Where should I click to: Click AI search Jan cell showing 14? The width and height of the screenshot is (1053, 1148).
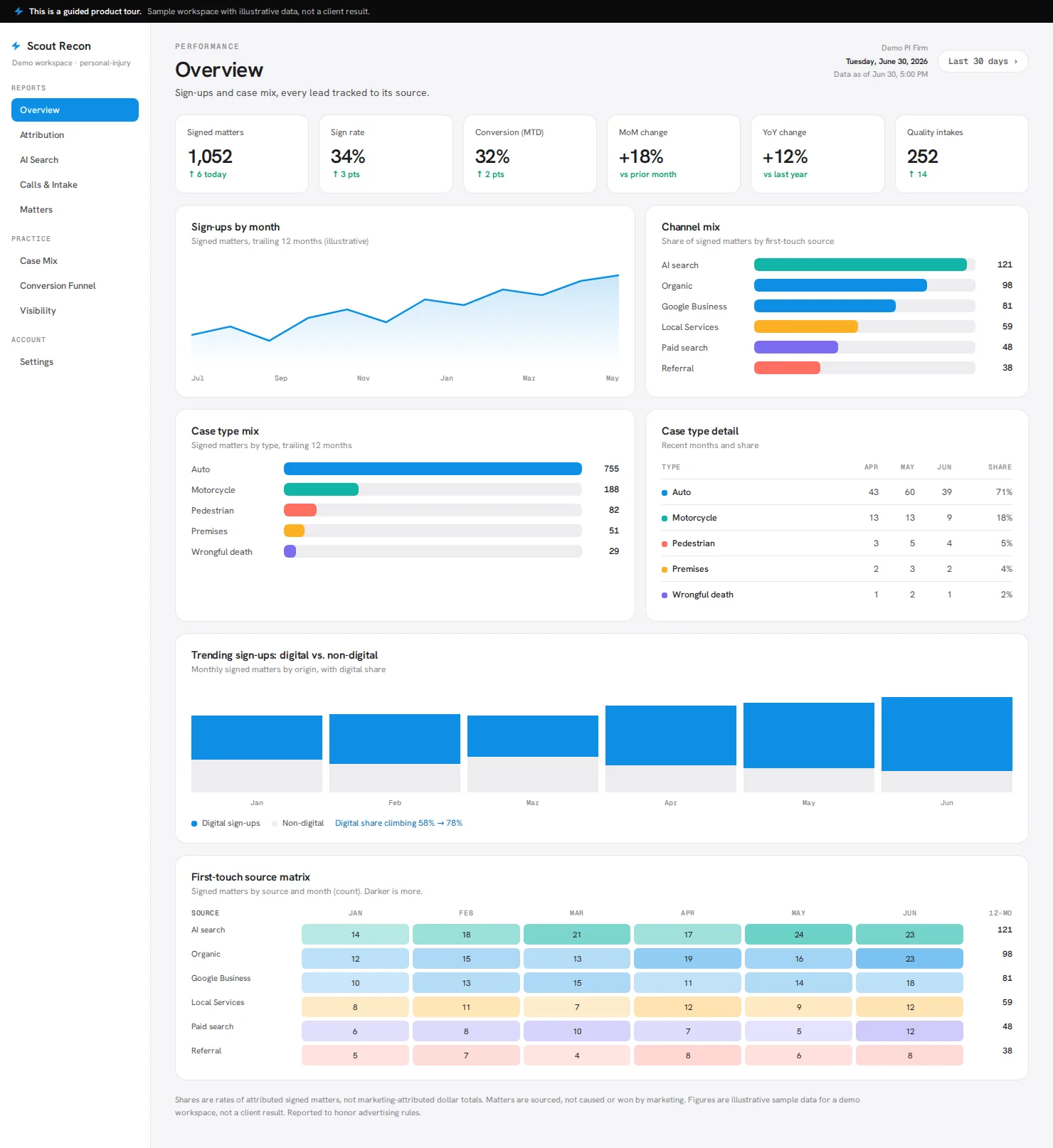pyautogui.click(x=355, y=935)
